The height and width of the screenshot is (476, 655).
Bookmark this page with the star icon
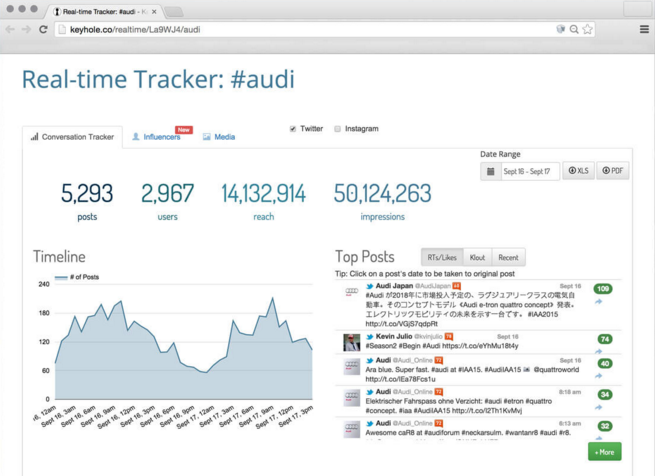click(587, 29)
